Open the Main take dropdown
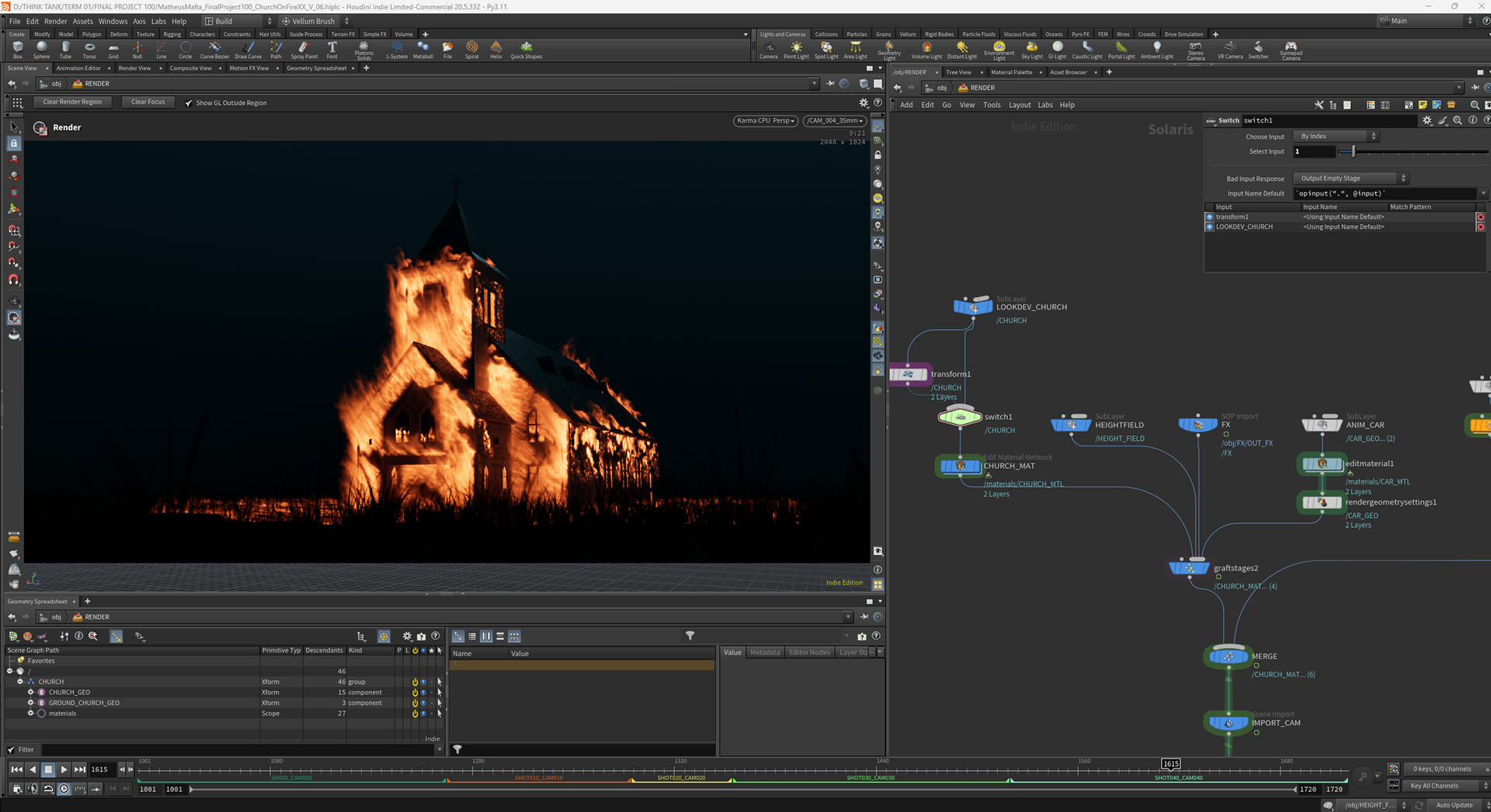This screenshot has height=812, width=1491. pos(1426,21)
